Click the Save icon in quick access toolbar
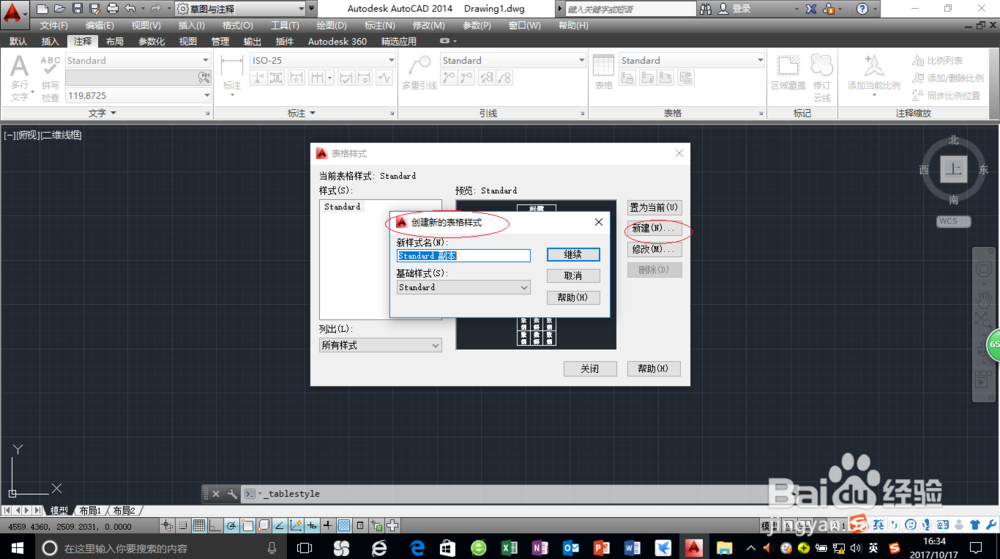The height and width of the screenshot is (559, 1000). [77, 8]
